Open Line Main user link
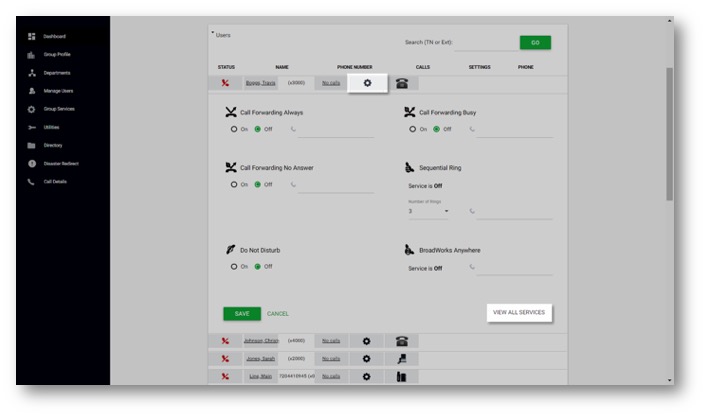 tap(261, 376)
